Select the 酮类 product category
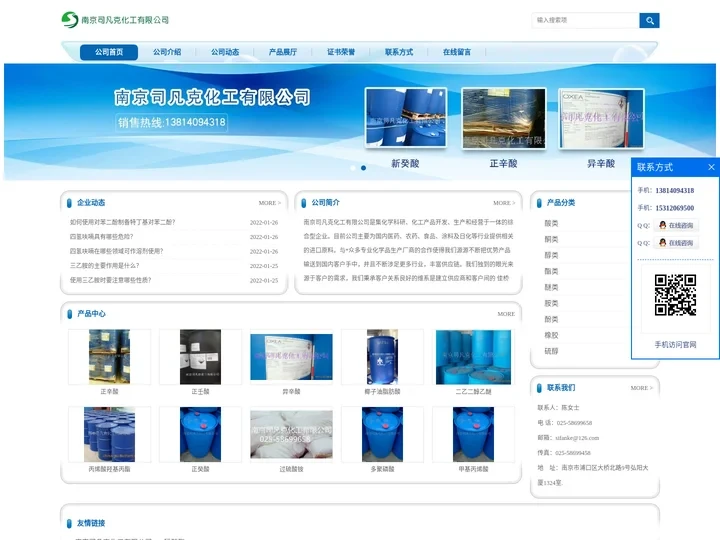 click(x=551, y=240)
